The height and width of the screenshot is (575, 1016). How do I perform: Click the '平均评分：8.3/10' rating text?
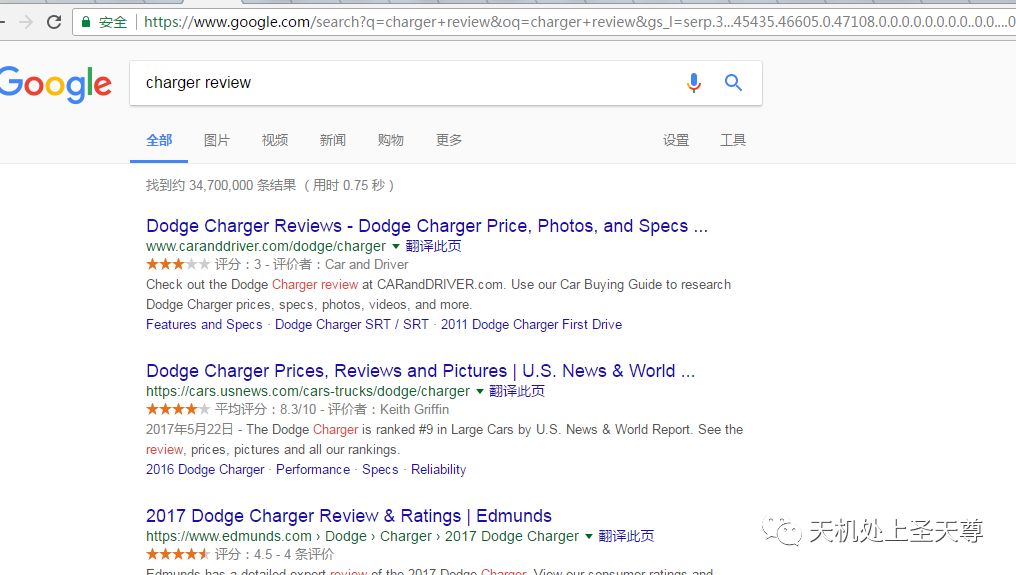point(266,410)
